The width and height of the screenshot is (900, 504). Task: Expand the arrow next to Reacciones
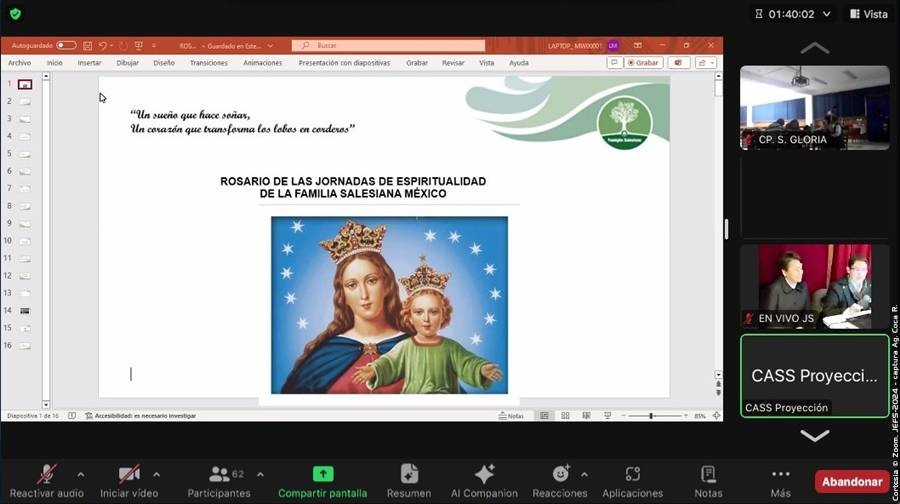tap(584, 475)
